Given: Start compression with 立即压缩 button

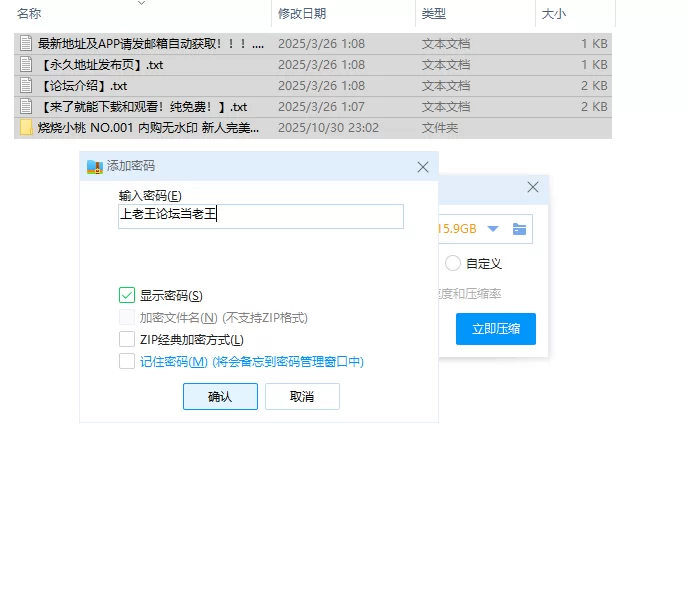Looking at the screenshot, I should coord(496,329).
